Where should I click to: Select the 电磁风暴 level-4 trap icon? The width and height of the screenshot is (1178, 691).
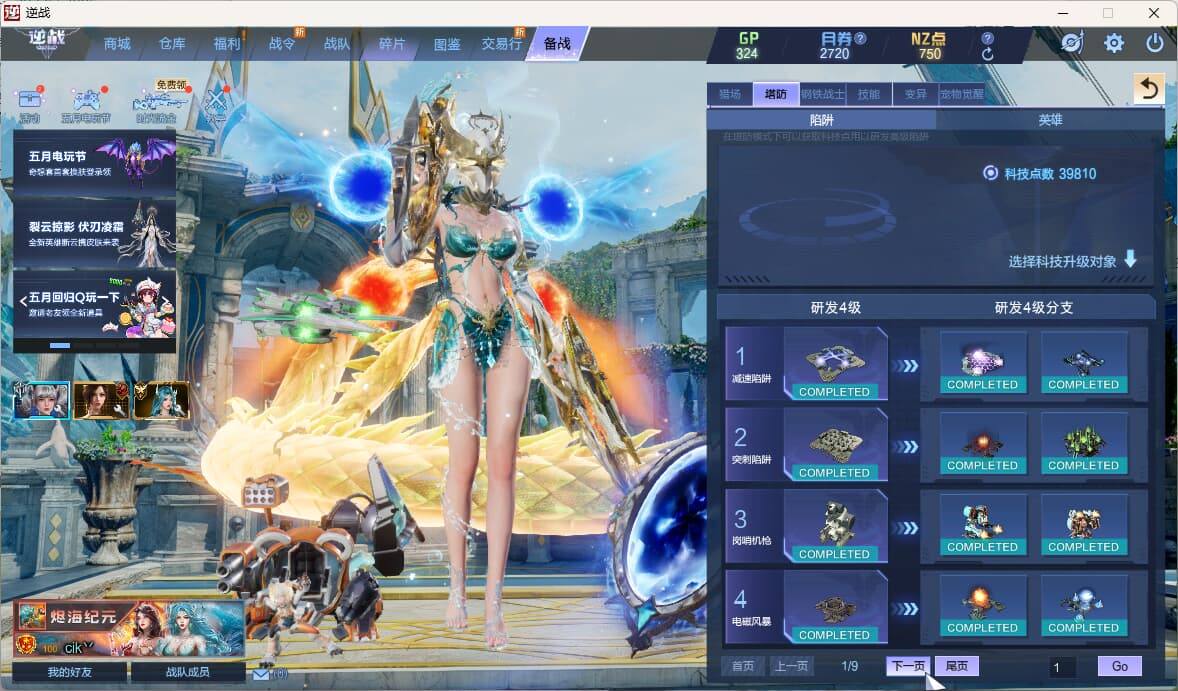pos(835,607)
